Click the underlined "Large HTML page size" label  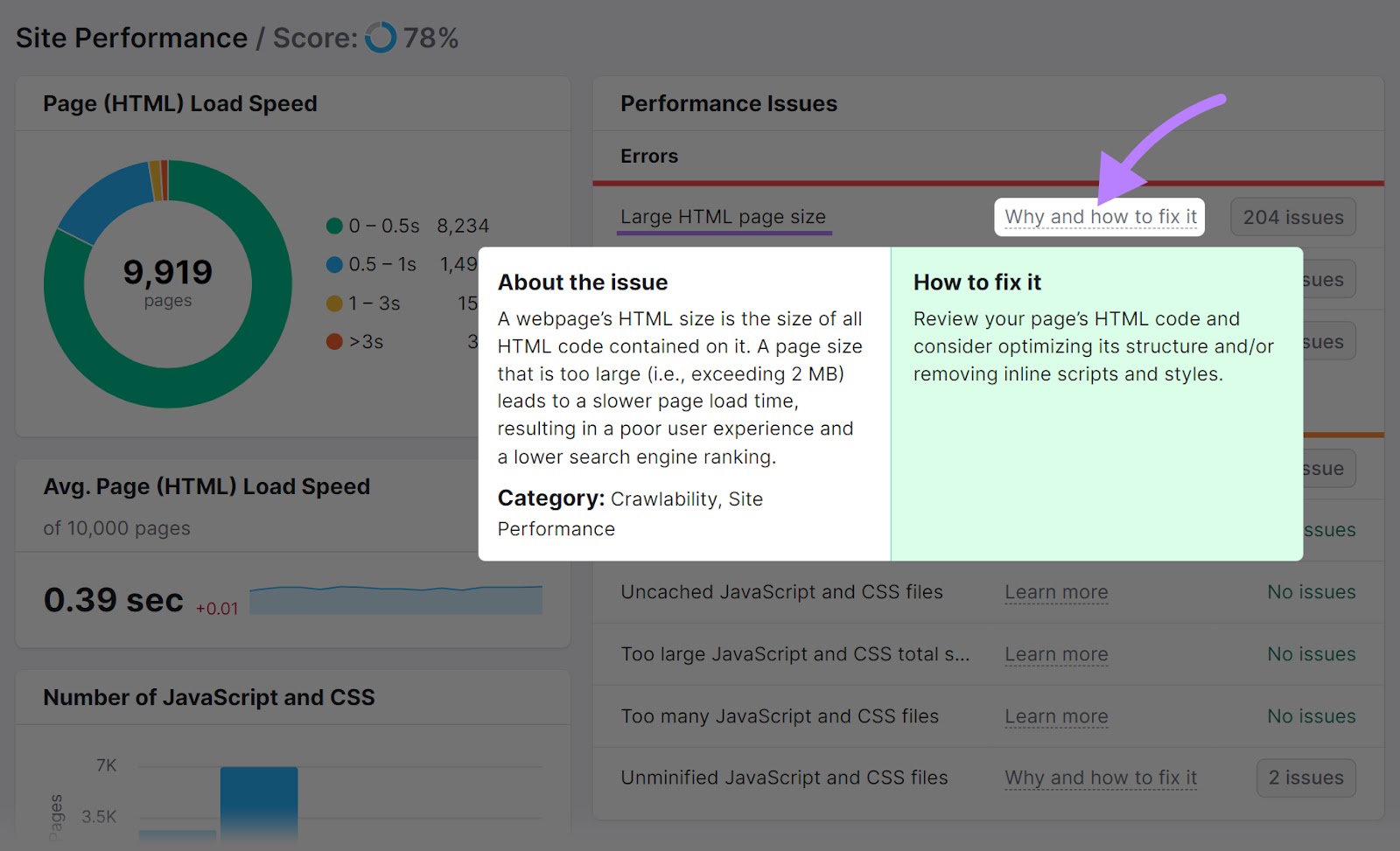[723, 216]
